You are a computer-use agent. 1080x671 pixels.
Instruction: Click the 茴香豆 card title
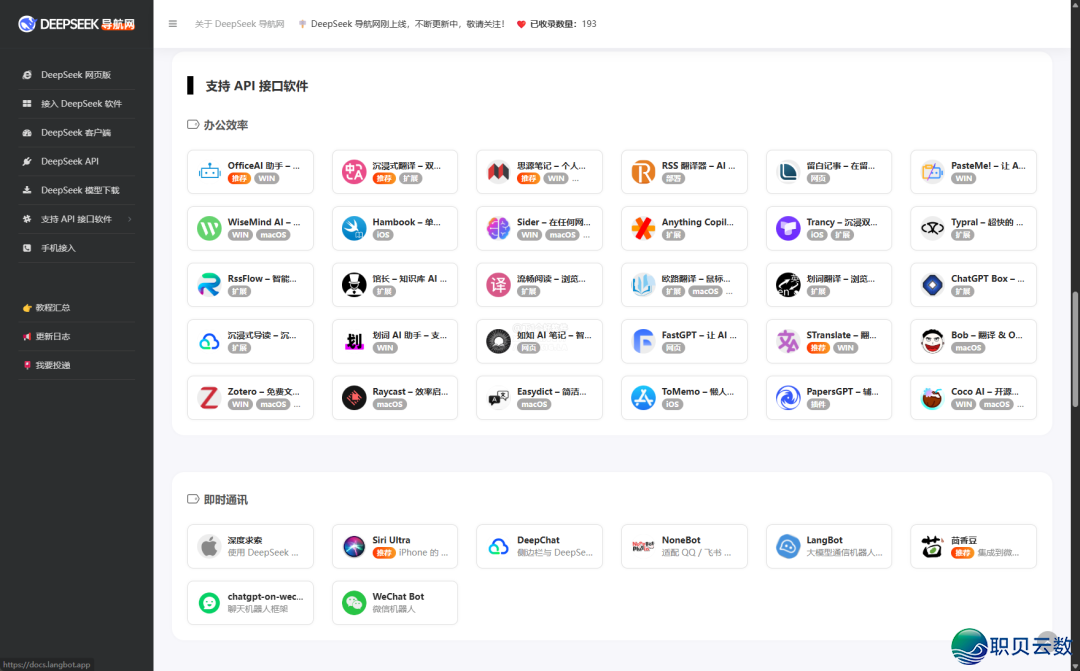pos(964,540)
